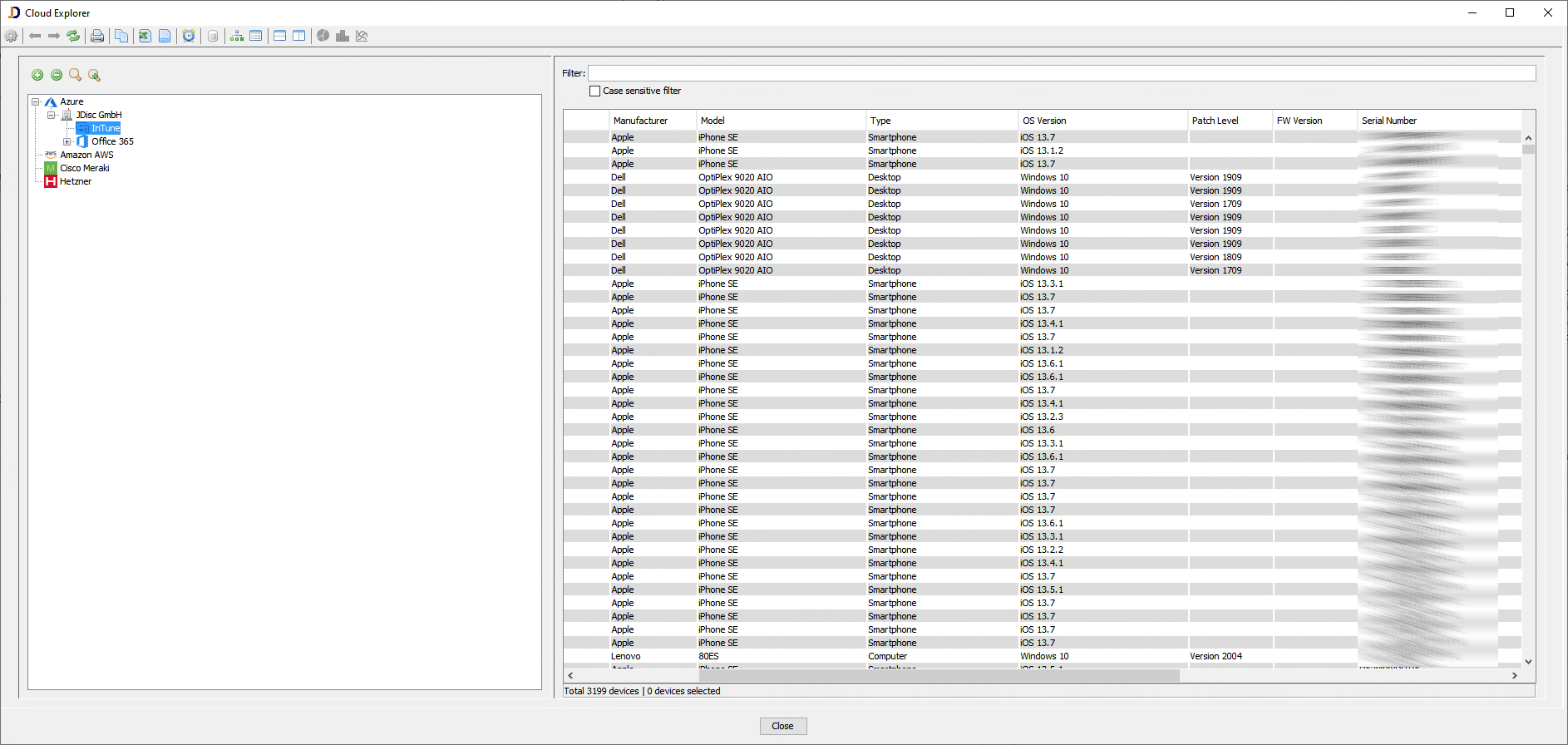Sort by the Serial Number column header
Viewport: 1568px width, 745px height.
1440,121
